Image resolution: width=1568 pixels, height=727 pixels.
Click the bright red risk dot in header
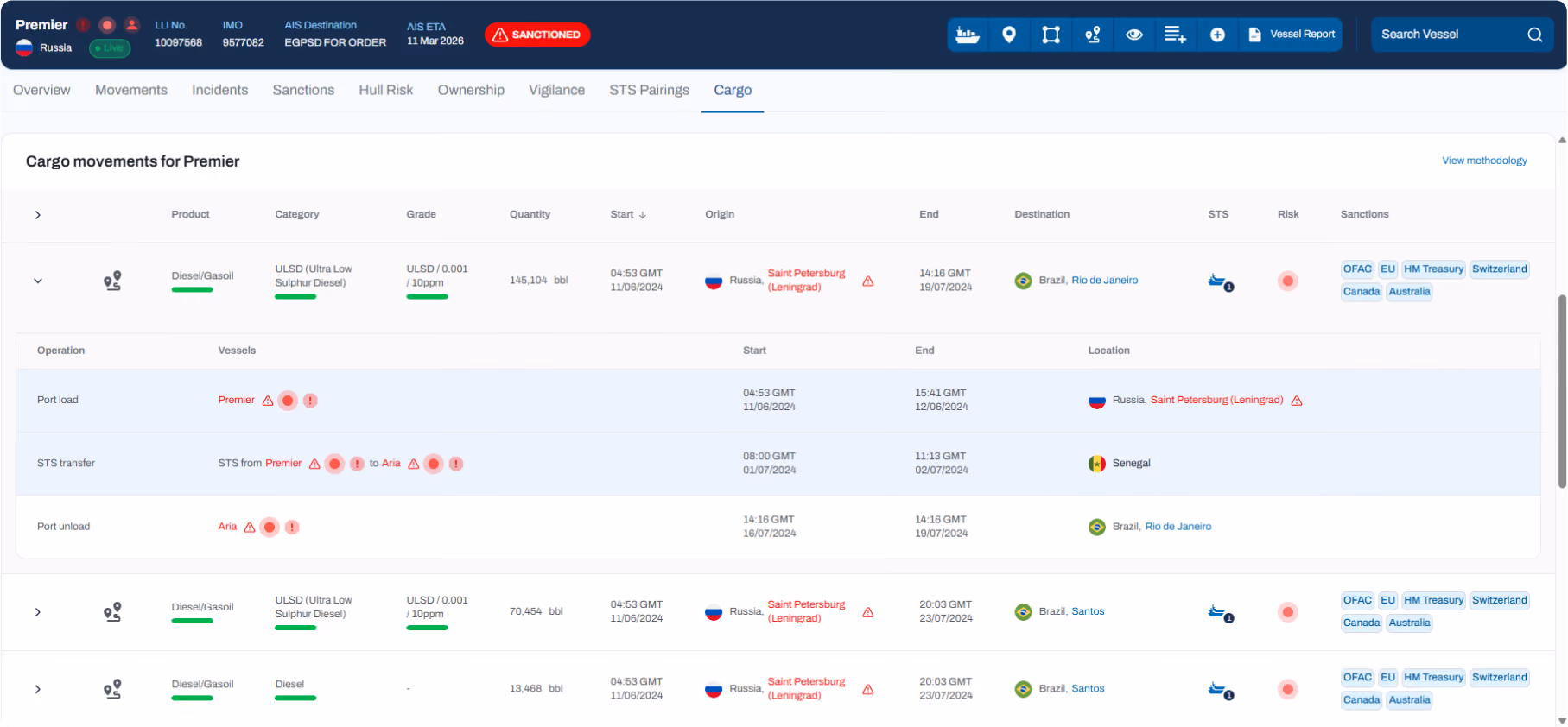coord(107,25)
